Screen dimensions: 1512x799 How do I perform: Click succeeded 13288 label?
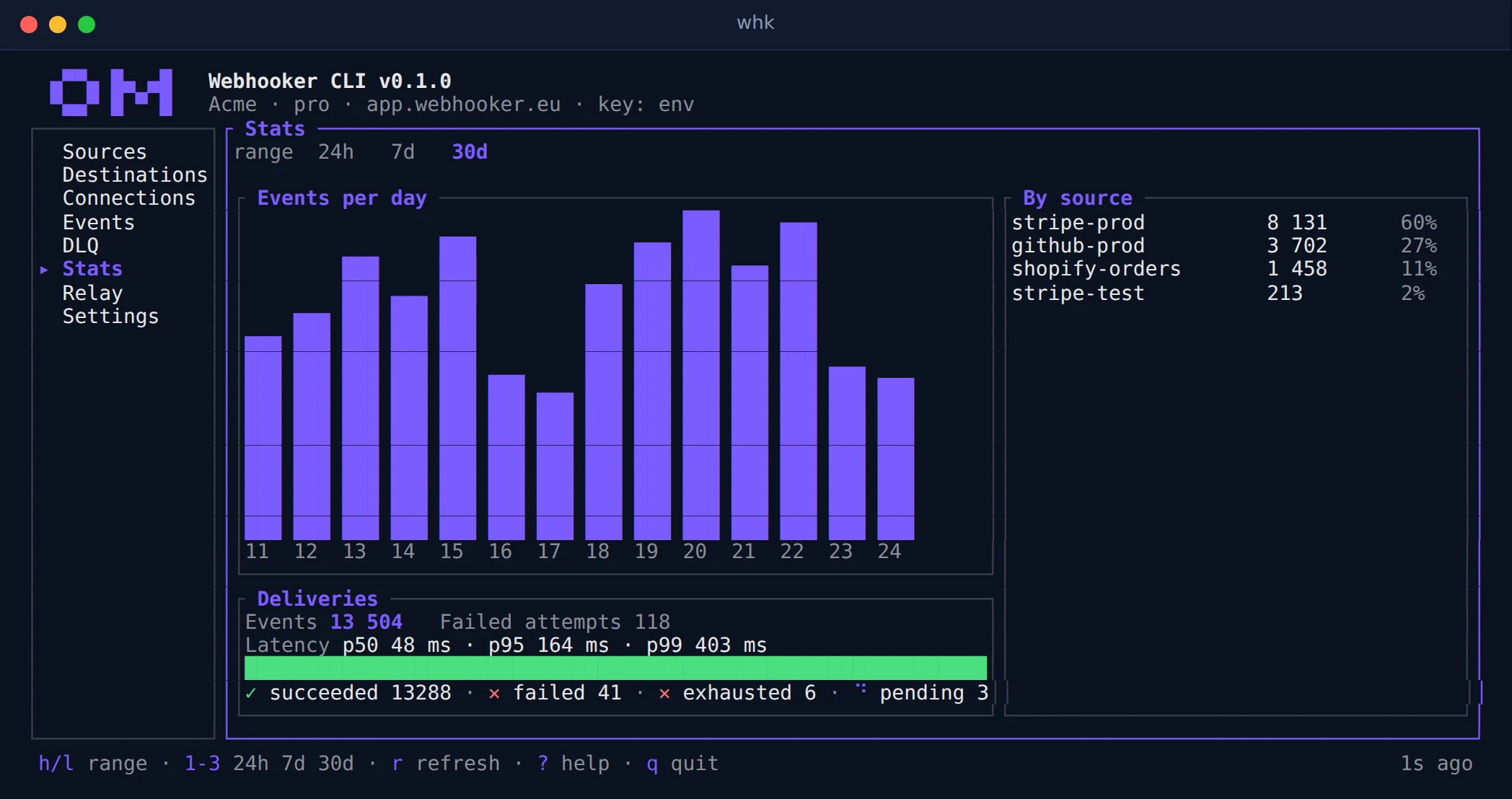tap(361, 692)
